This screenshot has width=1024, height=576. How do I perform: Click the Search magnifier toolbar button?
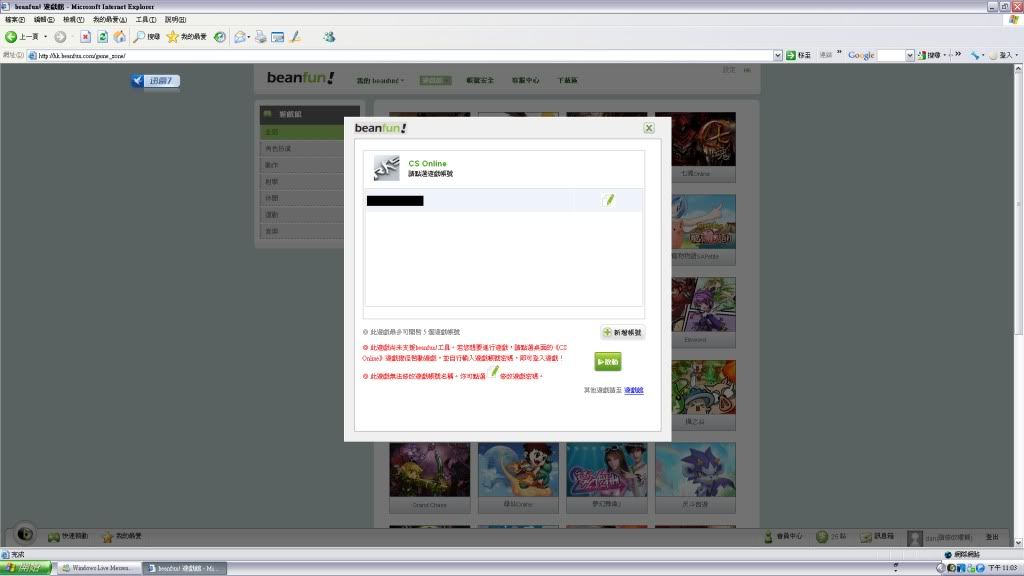(x=146, y=37)
